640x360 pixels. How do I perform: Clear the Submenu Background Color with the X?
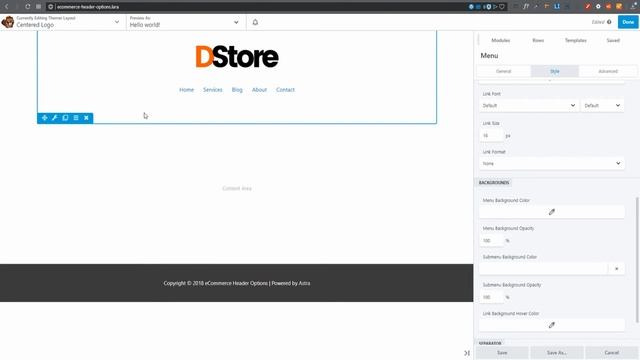(x=616, y=269)
